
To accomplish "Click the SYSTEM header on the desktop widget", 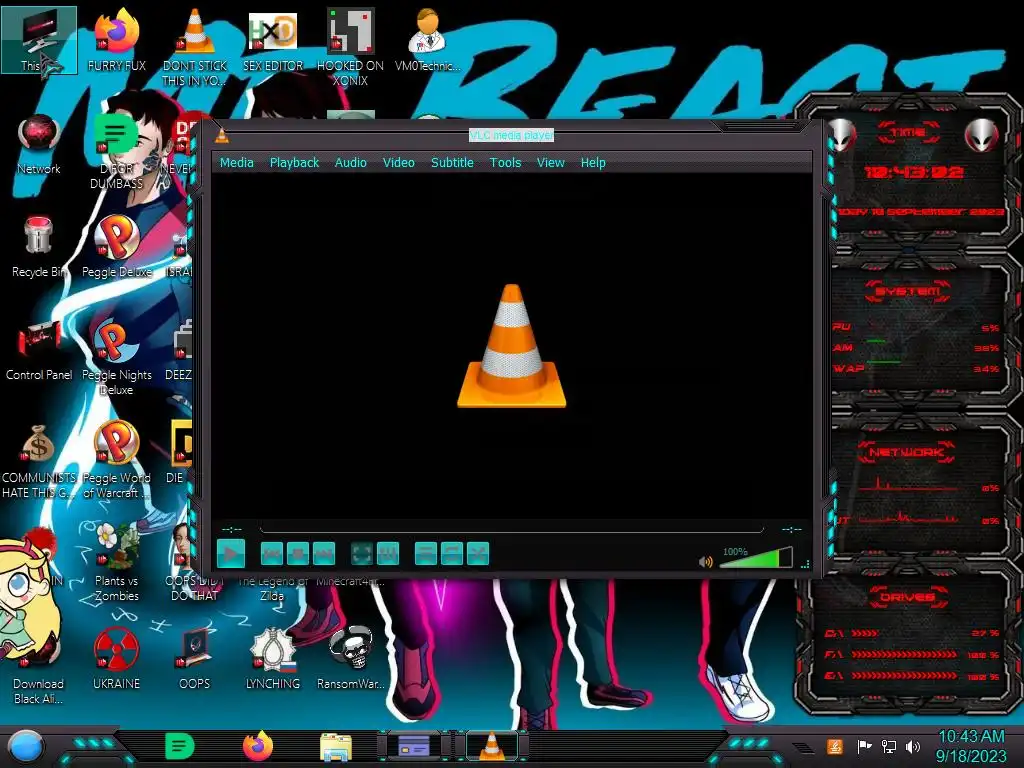I will (x=908, y=291).
